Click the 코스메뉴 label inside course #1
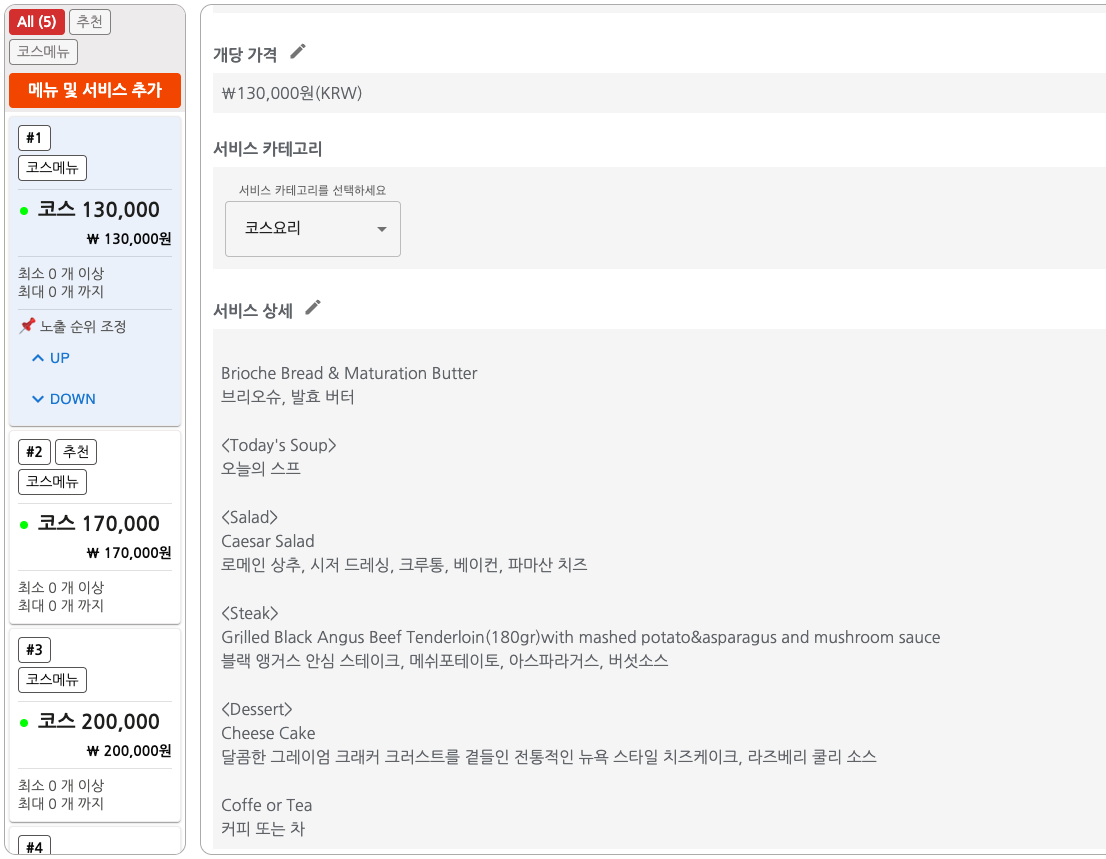The width and height of the screenshot is (1106, 859). pyautogui.click(x=52, y=167)
